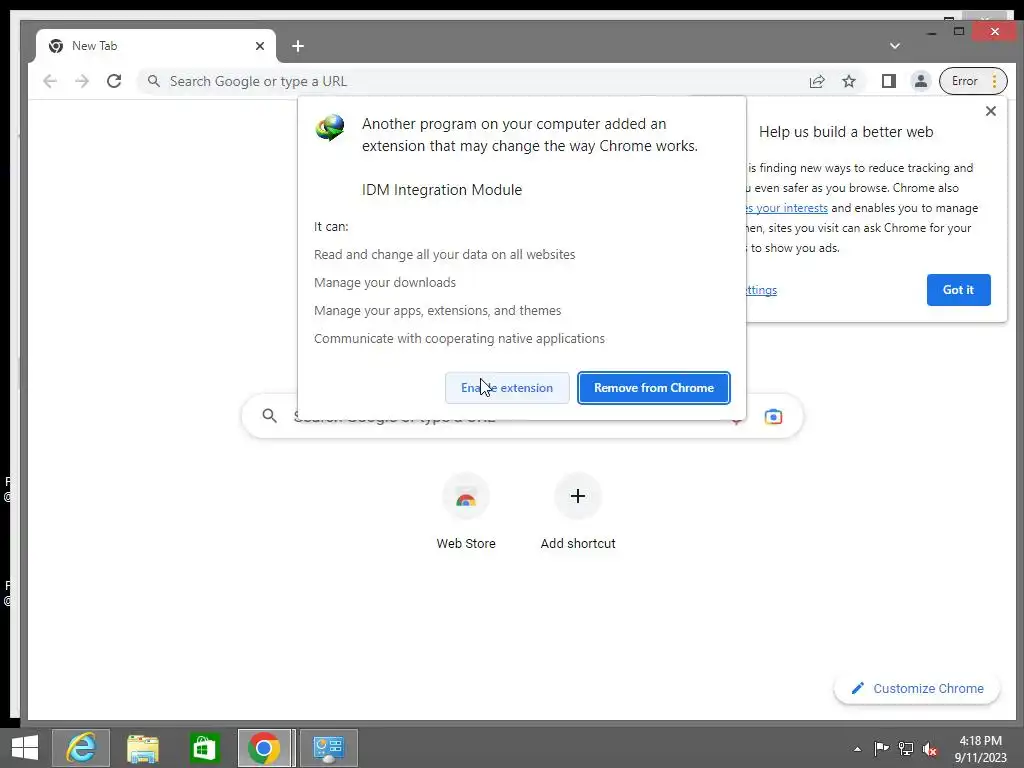Open the partially hidden settings link

[x=761, y=290]
